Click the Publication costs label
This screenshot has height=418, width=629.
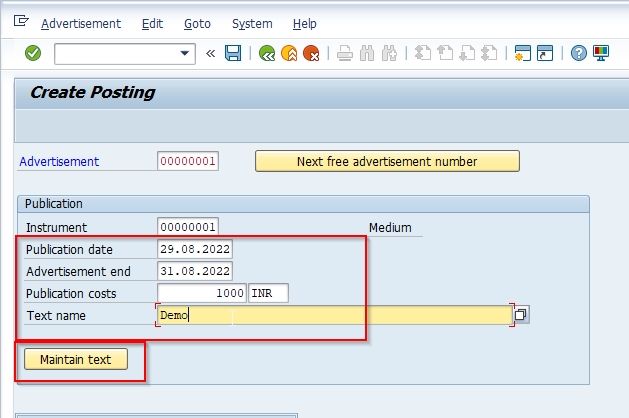[71, 294]
